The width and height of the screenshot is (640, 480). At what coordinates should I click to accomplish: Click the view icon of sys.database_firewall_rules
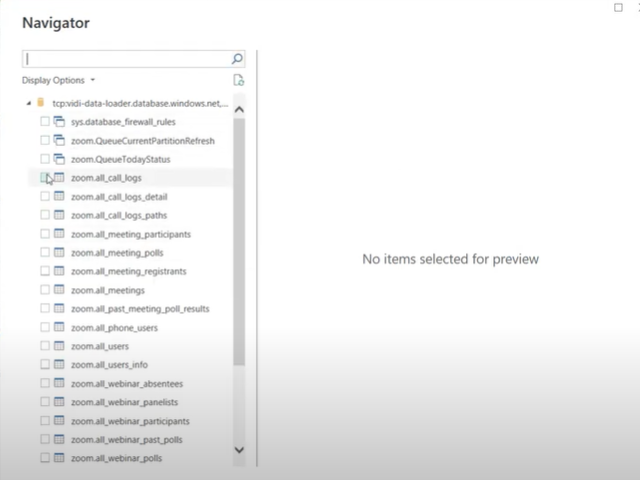click(59, 122)
